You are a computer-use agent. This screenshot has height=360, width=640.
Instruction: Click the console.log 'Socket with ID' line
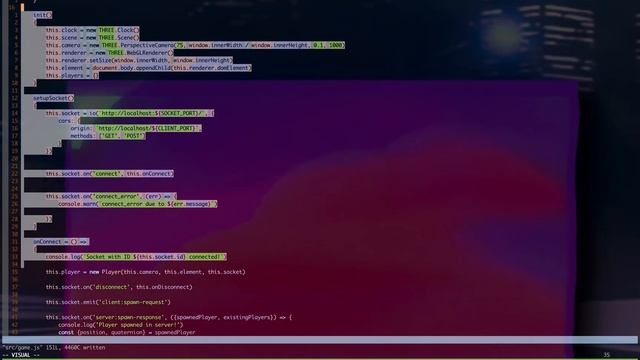point(136,257)
